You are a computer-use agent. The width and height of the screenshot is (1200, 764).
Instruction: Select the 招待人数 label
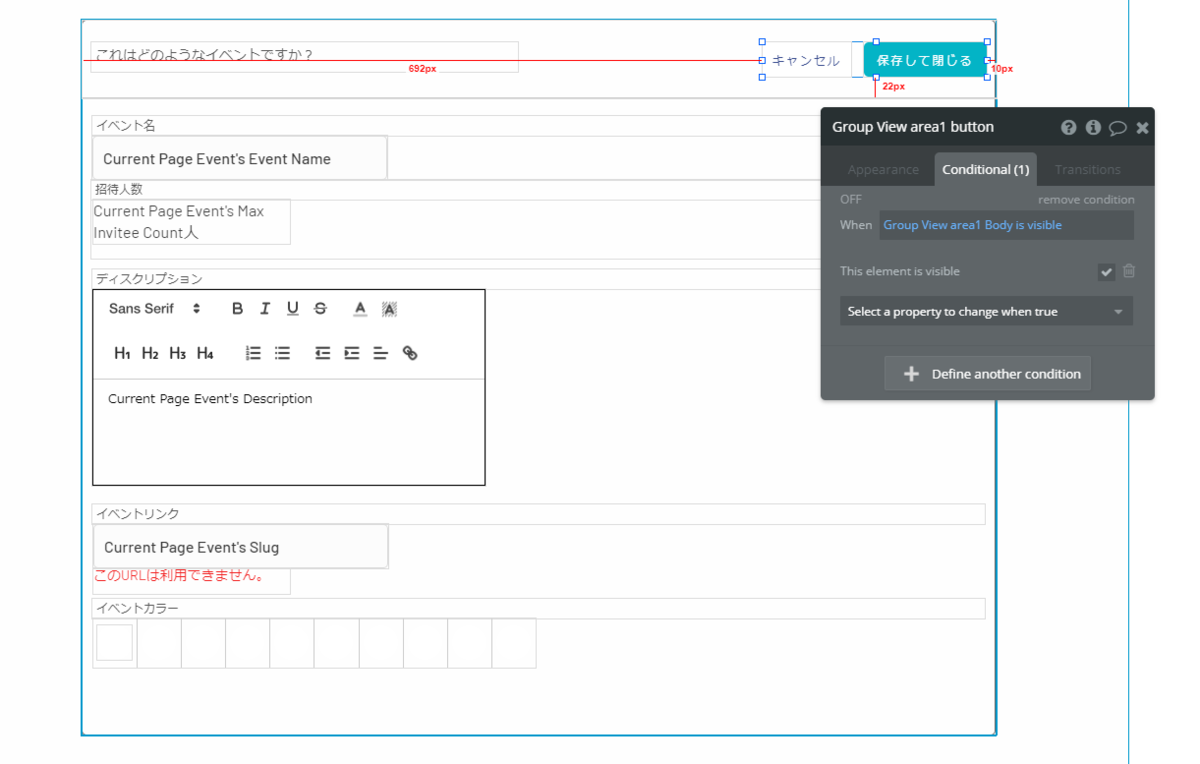pyautogui.click(x=121, y=189)
